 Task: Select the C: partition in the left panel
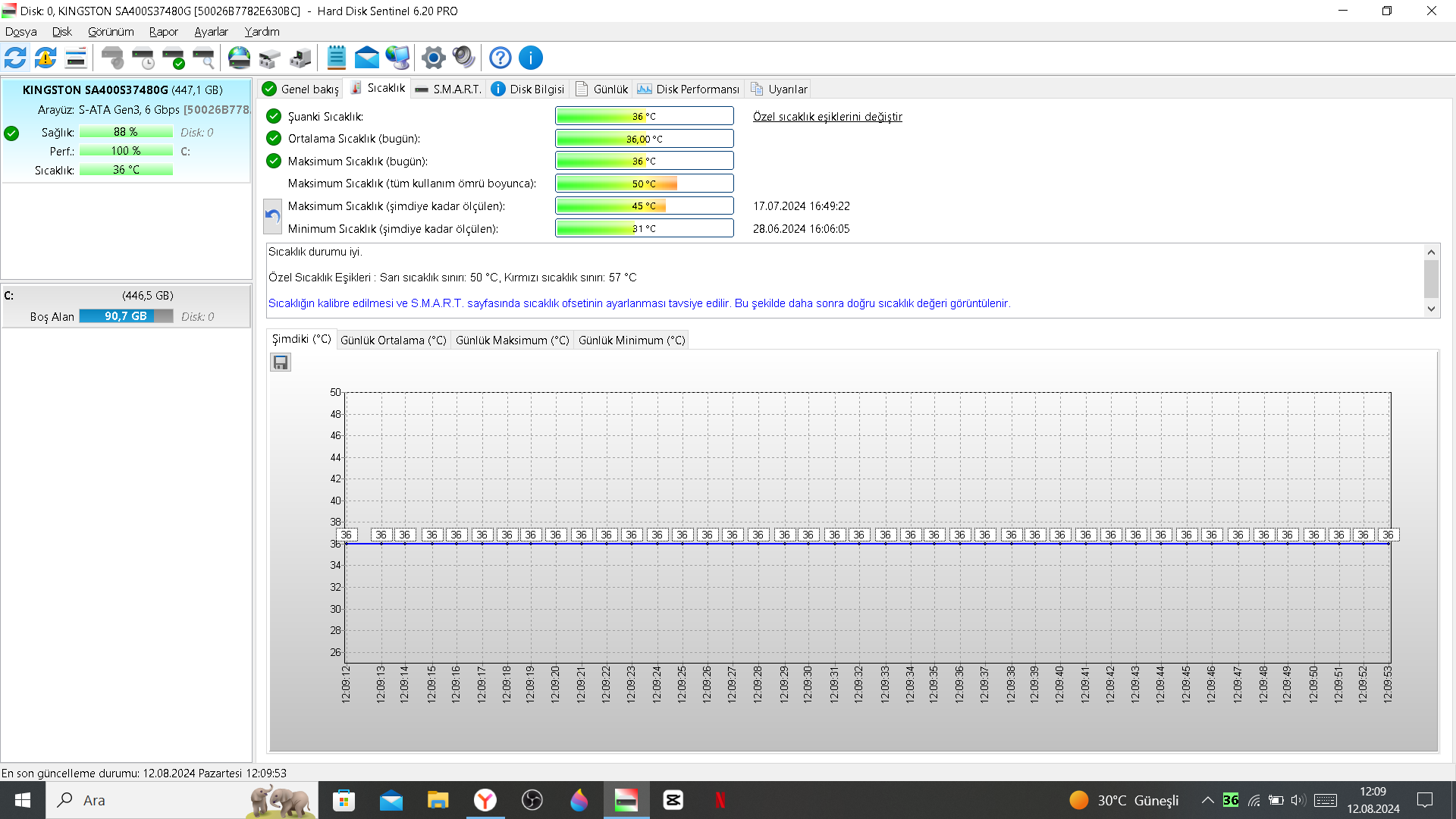tap(126, 306)
